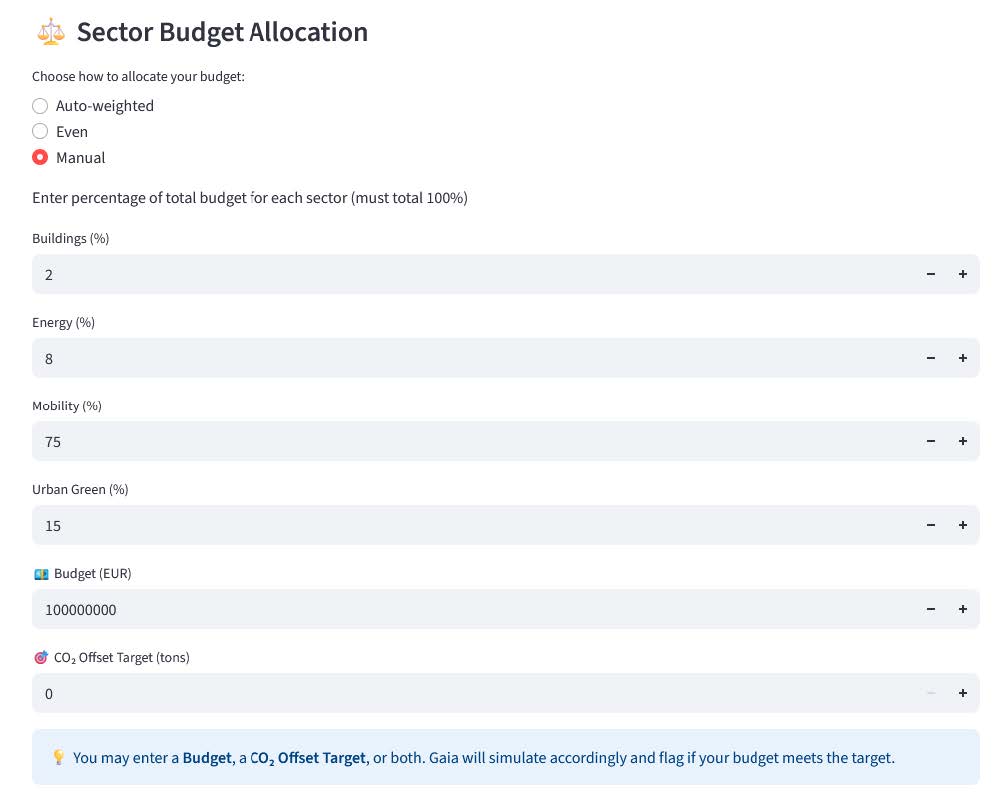
Task: Decrease Energy percentage with minus icon
Action: 931,358
